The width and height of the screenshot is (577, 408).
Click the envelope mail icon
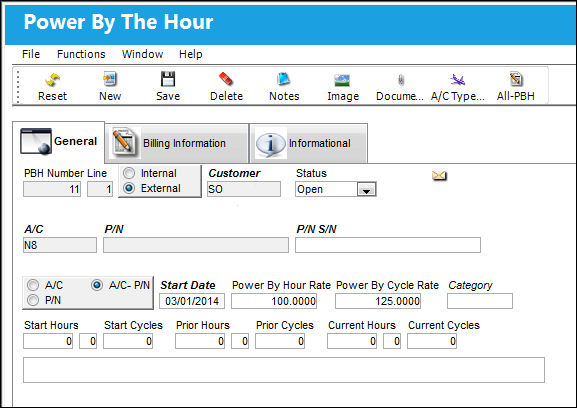click(439, 176)
